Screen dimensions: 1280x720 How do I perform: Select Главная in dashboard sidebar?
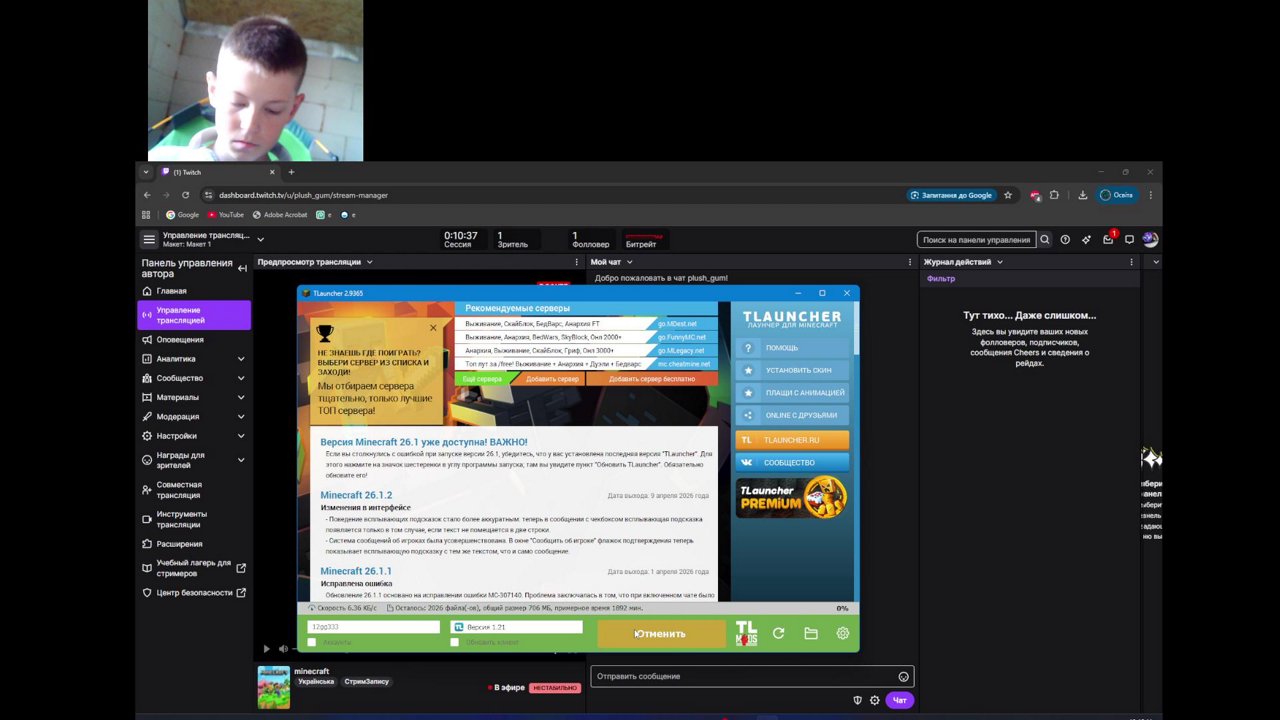194,291
